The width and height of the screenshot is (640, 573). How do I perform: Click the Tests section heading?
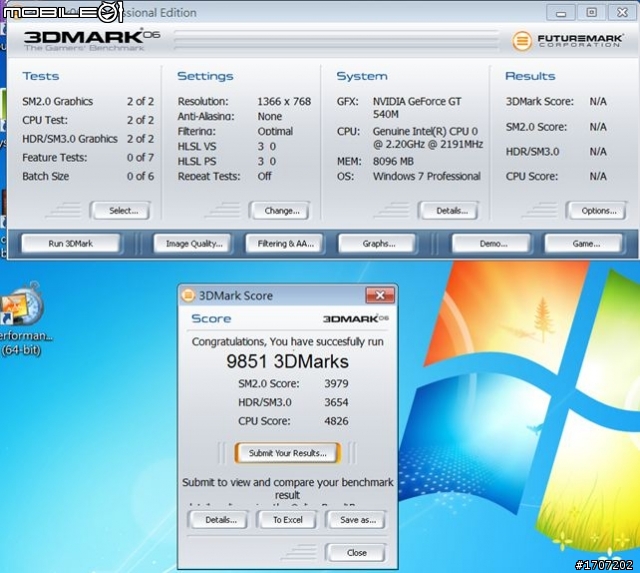(x=41, y=76)
